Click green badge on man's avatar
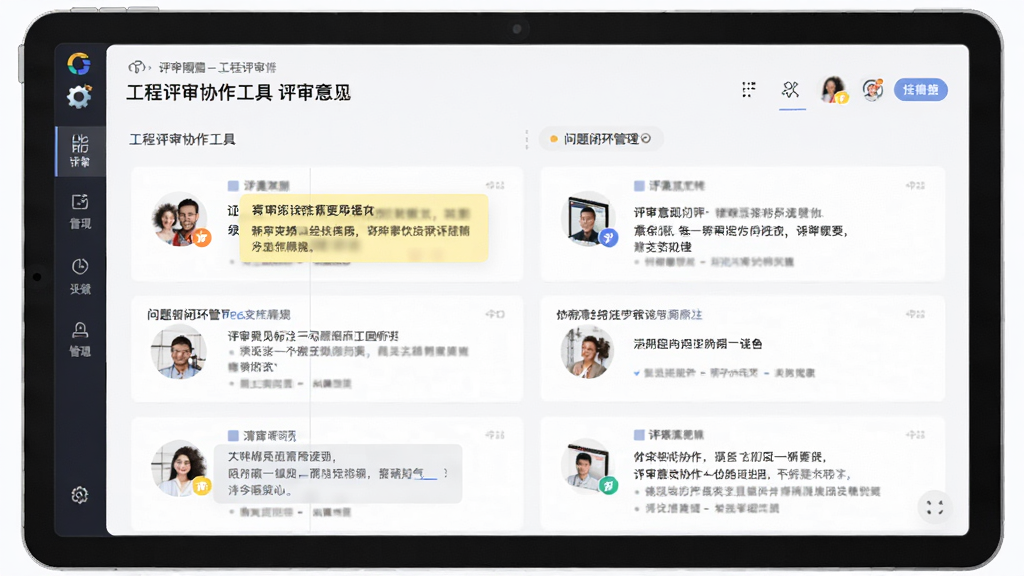 609,485
